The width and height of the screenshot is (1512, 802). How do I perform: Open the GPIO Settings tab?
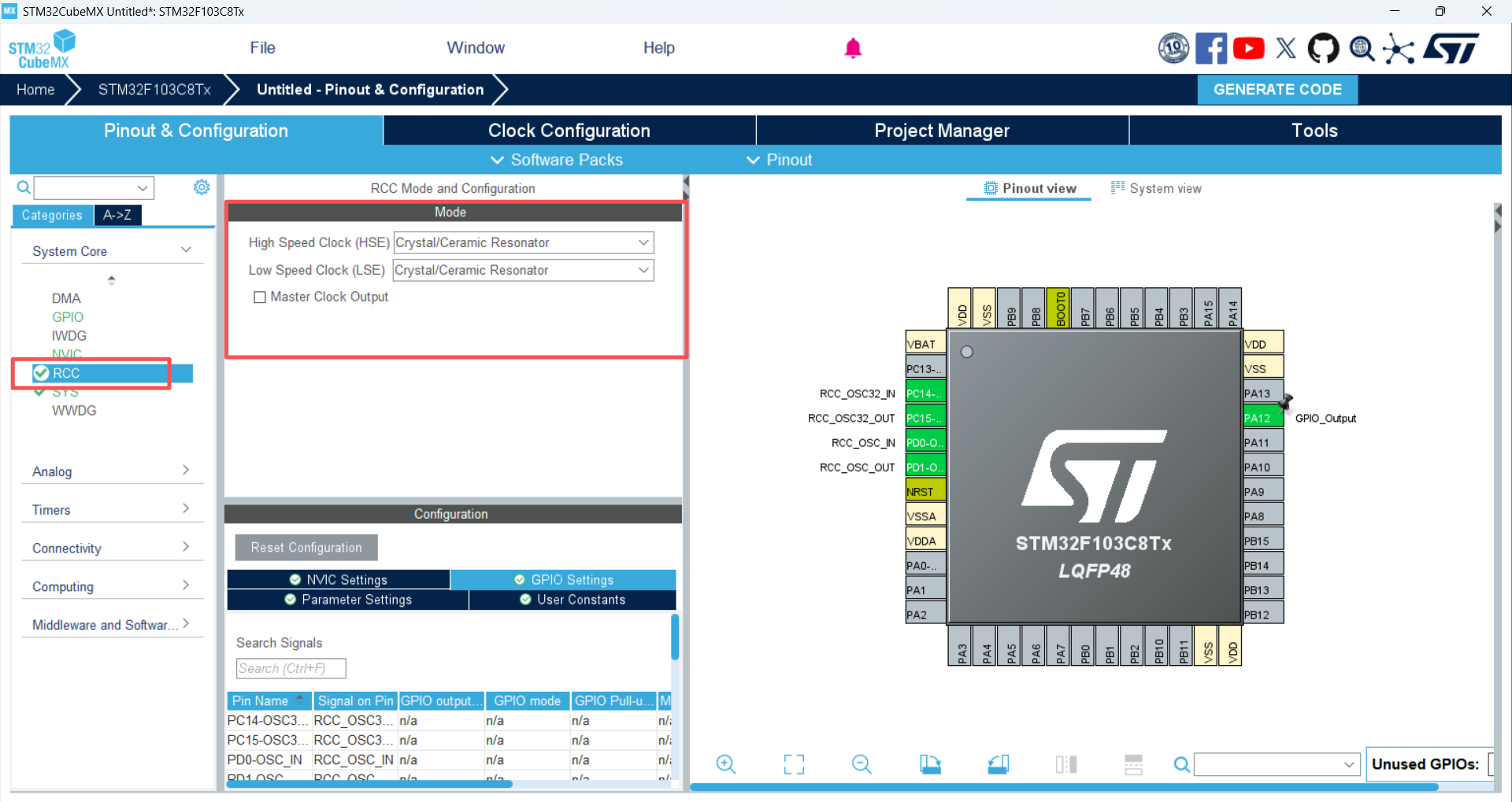click(563, 579)
